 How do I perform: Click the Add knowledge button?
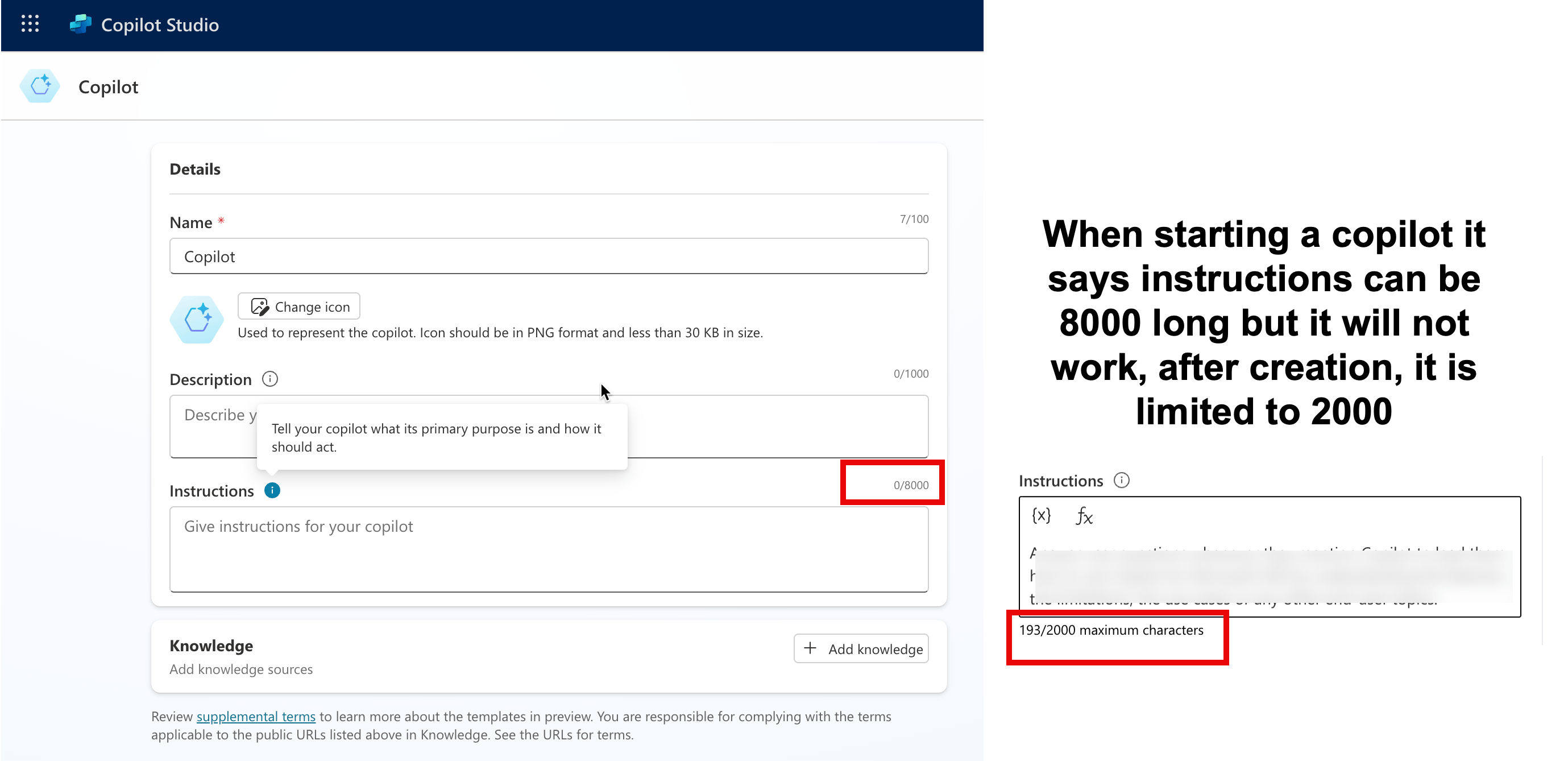tap(861, 649)
